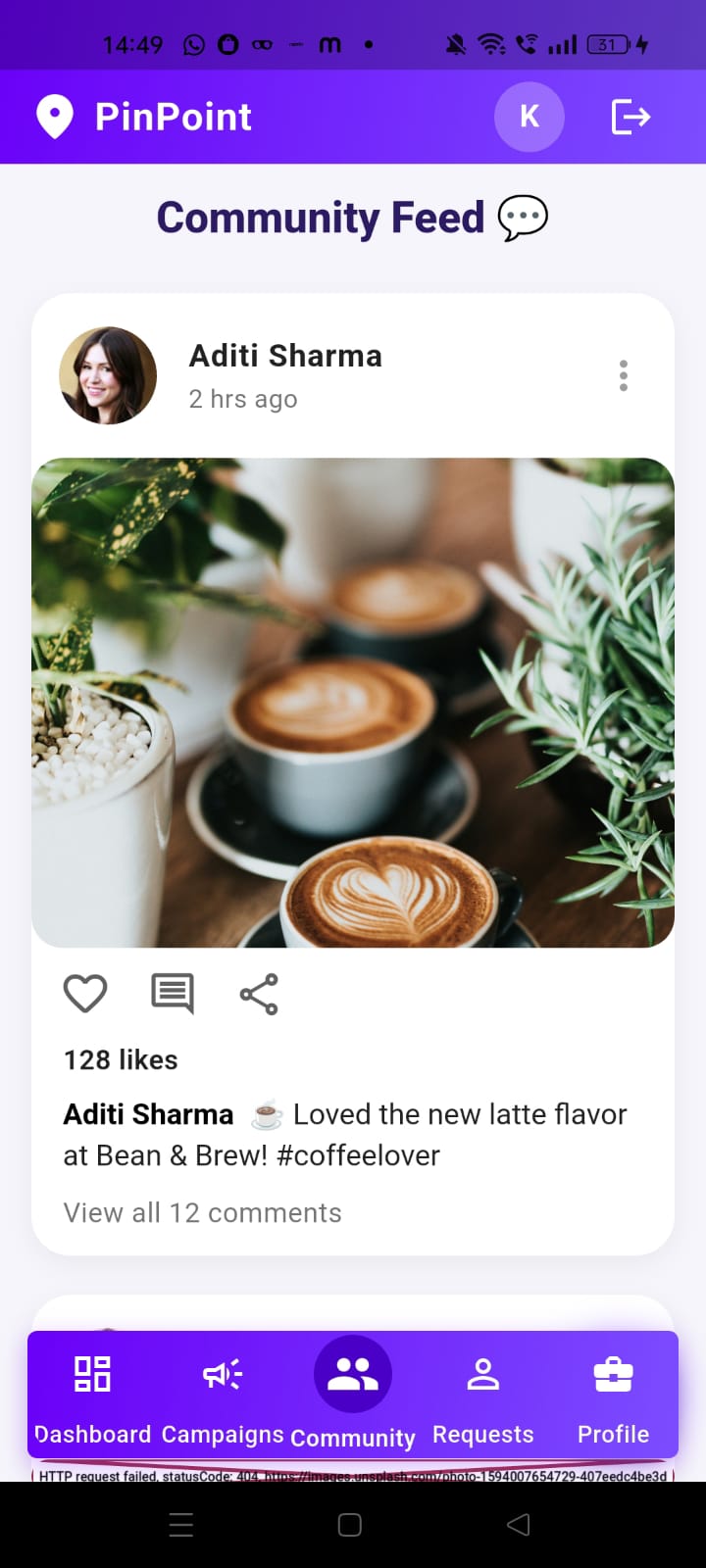Open Android recent apps menu button
This screenshot has width=706, height=1568.
click(x=181, y=1525)
